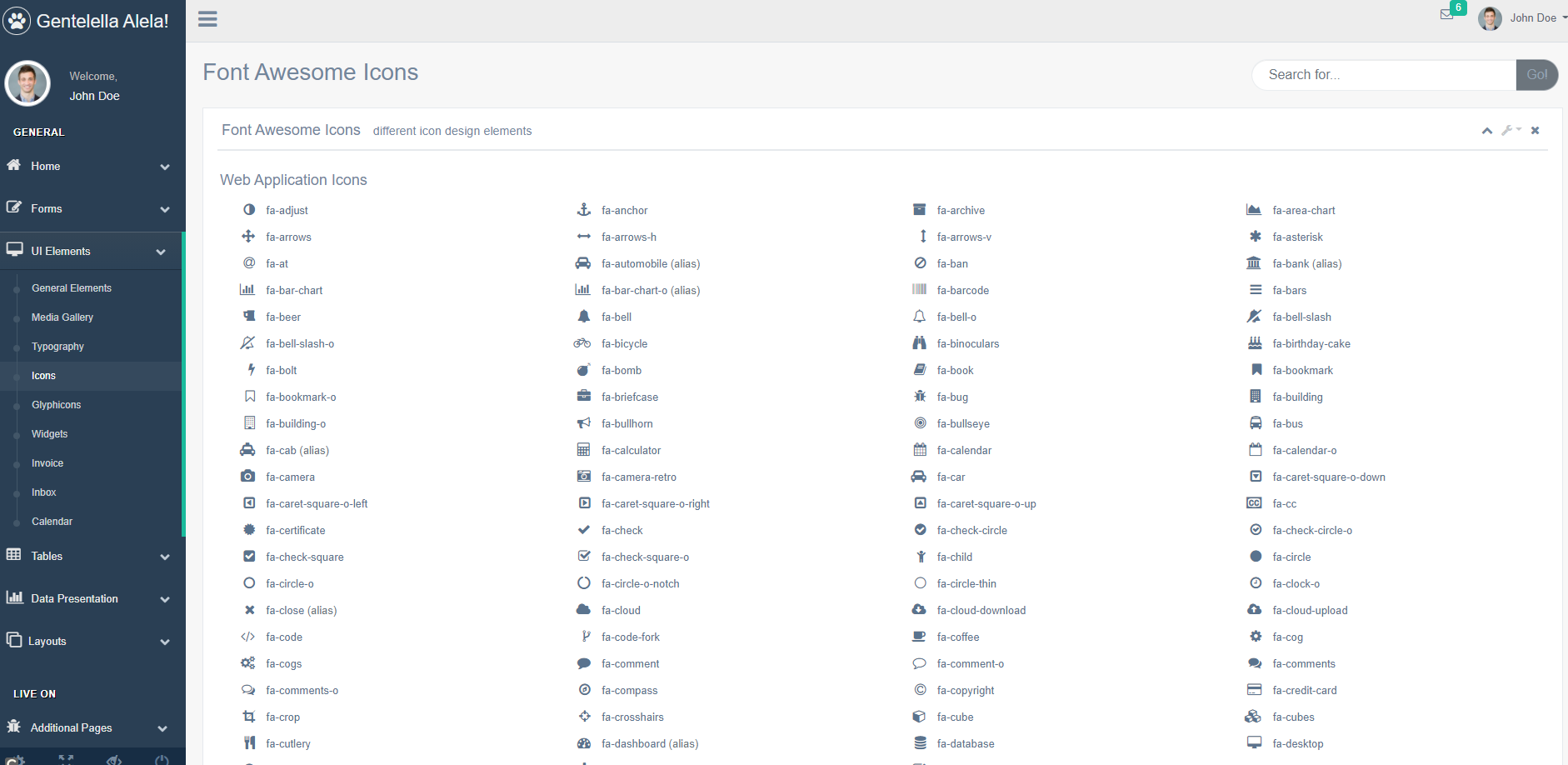This screenshot has height=765, width=1568.
Task: Select the fa-database icon
Action: point(921,743)
